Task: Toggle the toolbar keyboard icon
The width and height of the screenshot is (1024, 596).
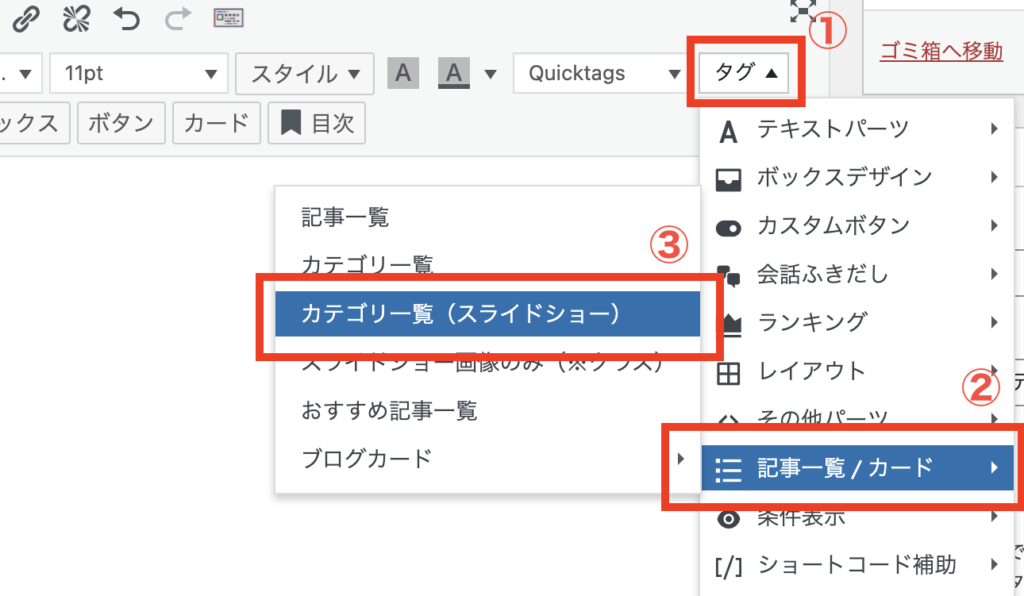Action: [230, 17]
